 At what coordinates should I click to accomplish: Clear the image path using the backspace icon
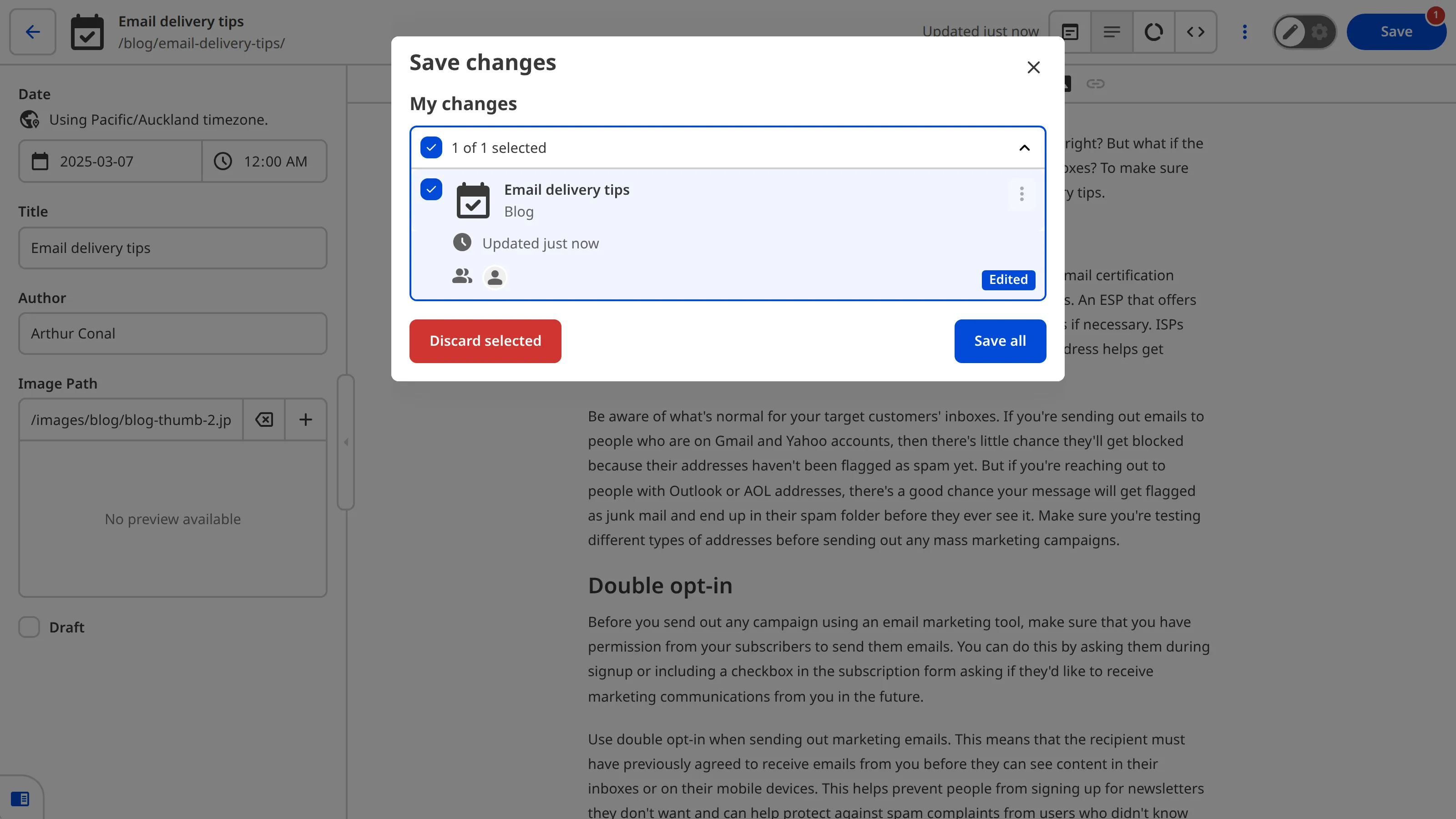[x=263, y=420]
